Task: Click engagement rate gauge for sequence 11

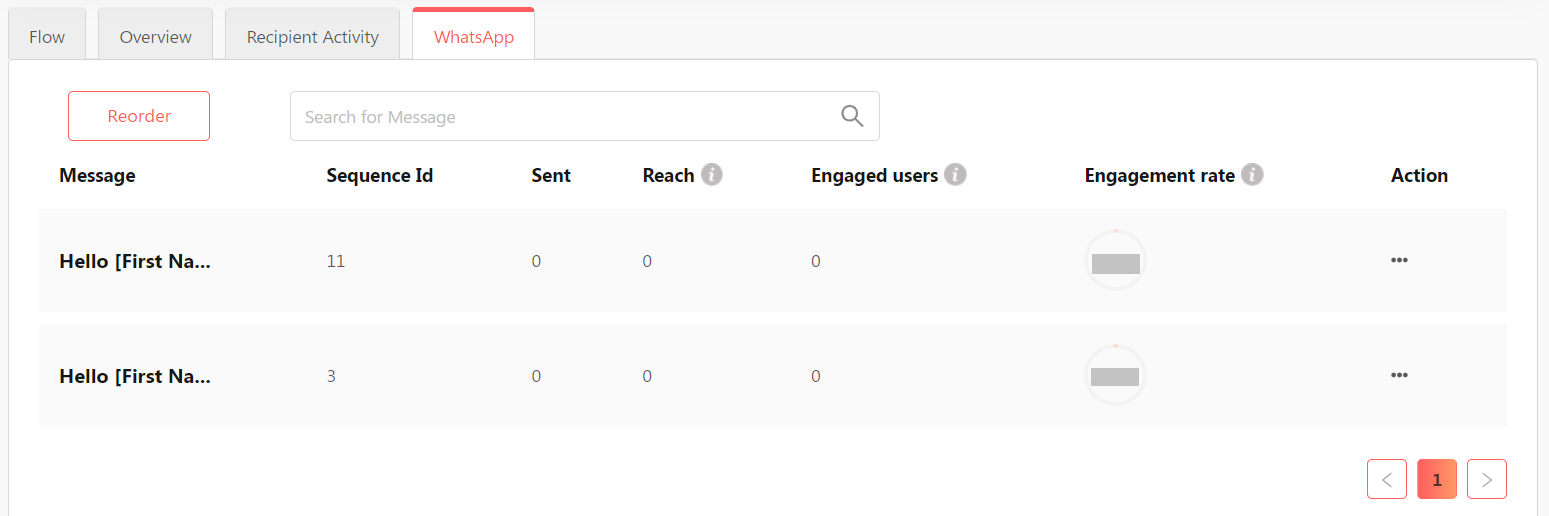Action: click(1115, 261)
